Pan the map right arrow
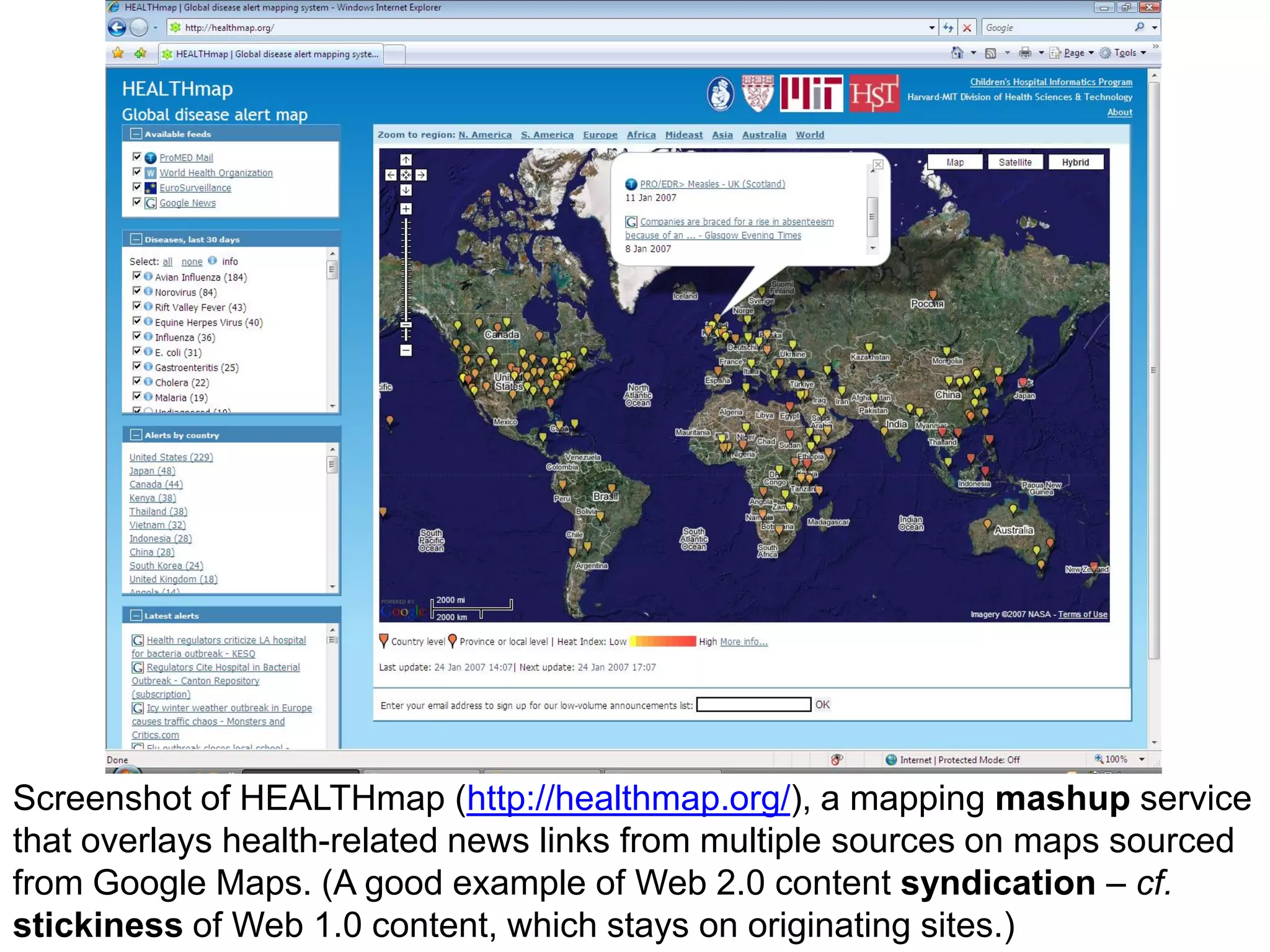 point(421,175)
